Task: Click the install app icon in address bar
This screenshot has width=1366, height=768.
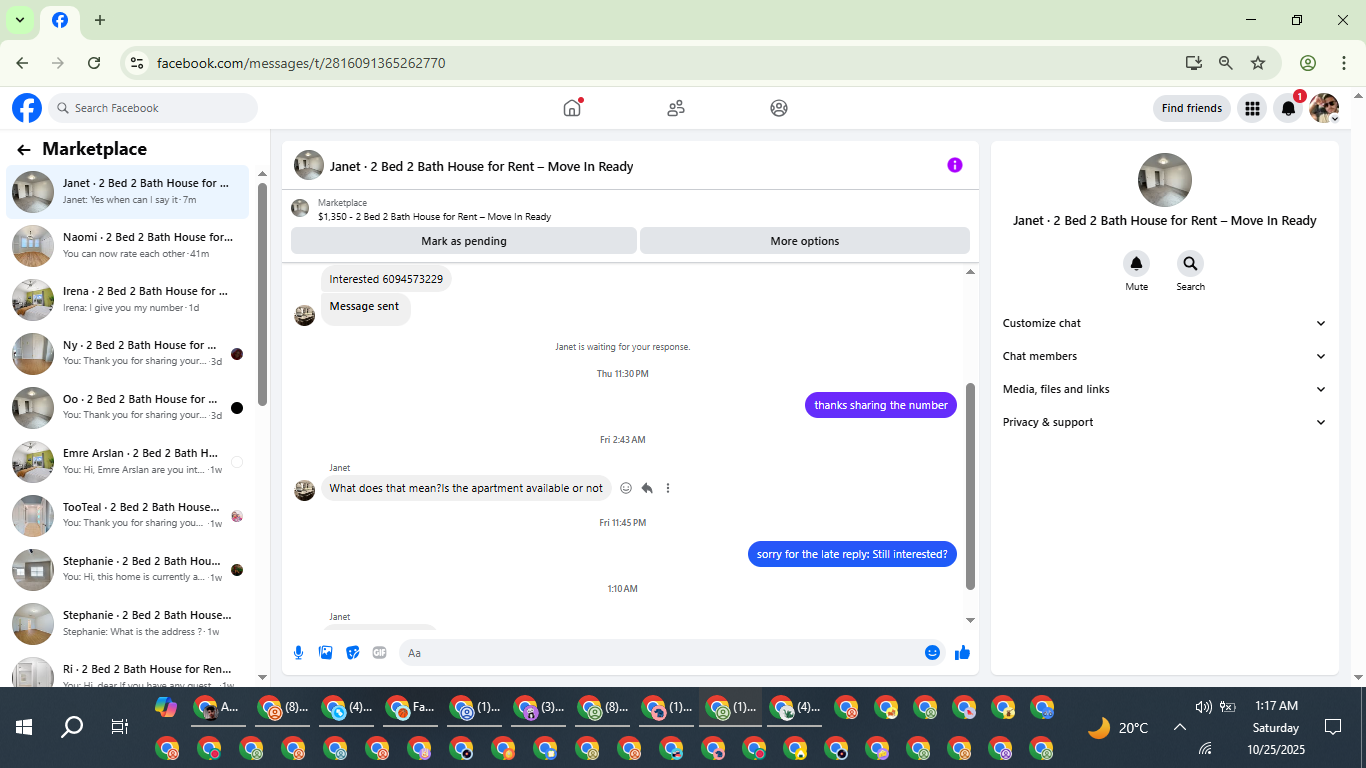Action: (x=1194, y=63)
